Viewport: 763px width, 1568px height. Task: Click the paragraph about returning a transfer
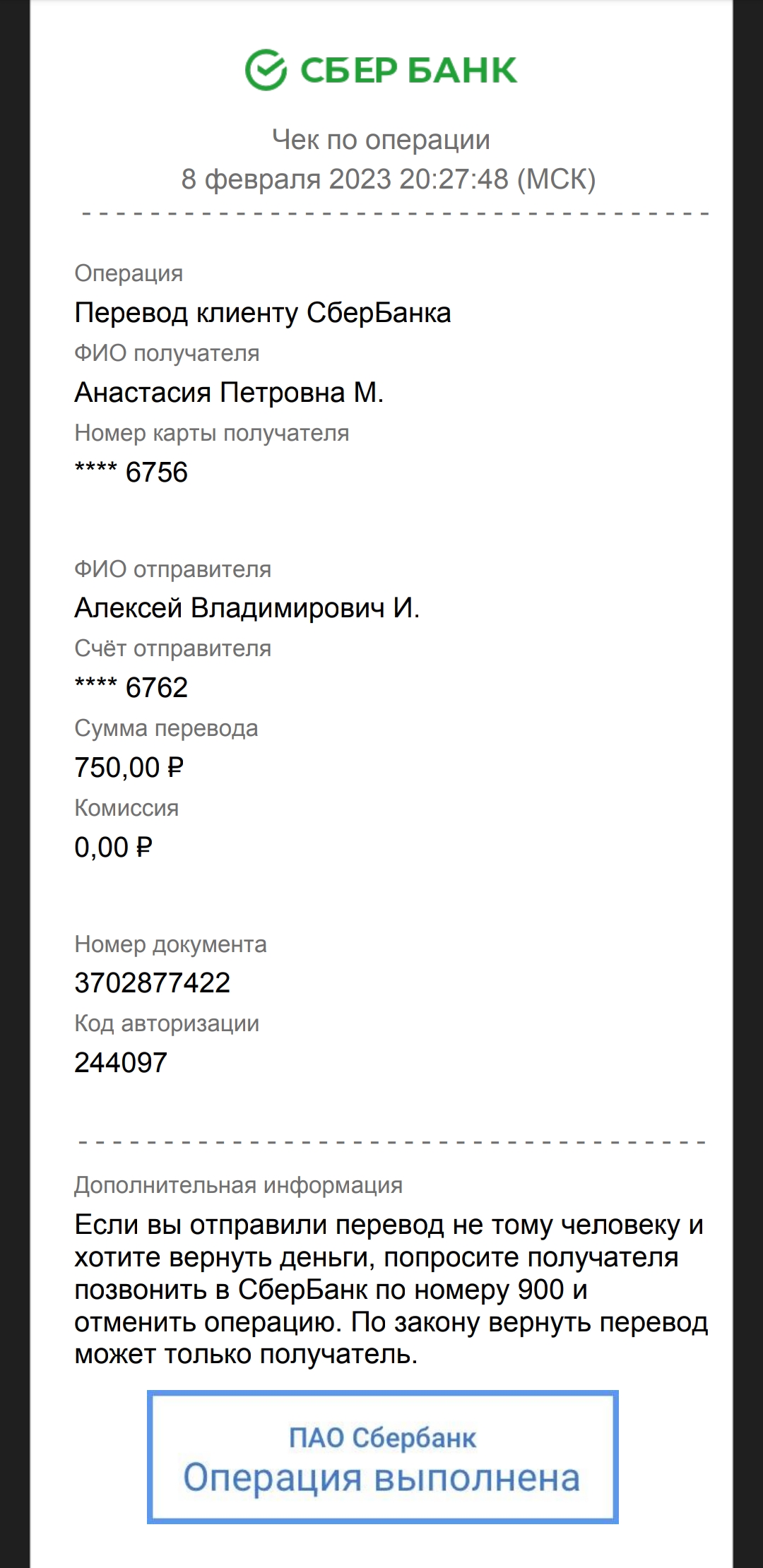[391, 1290]
